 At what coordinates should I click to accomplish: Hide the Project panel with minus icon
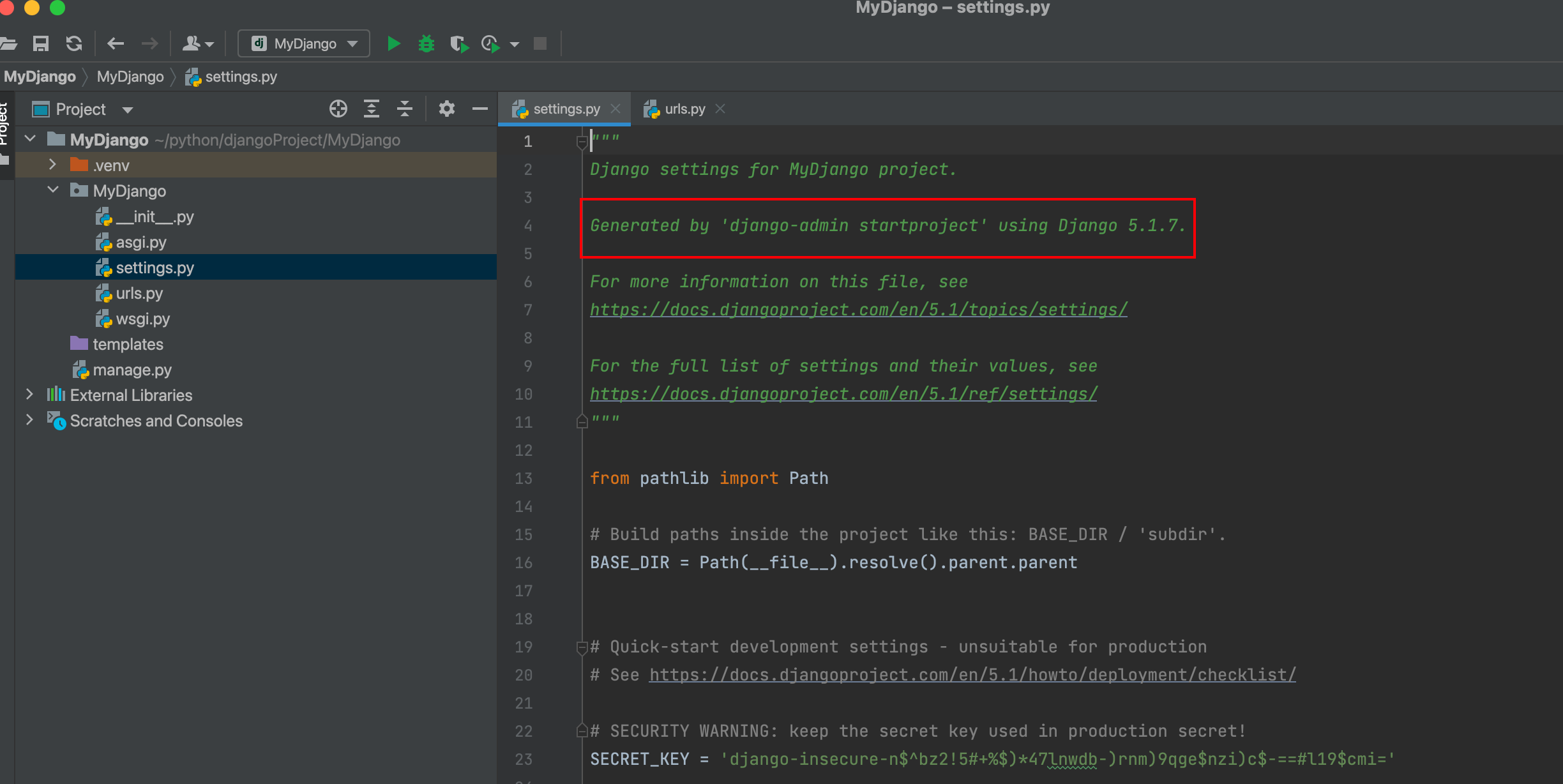(x=480, y=109)
